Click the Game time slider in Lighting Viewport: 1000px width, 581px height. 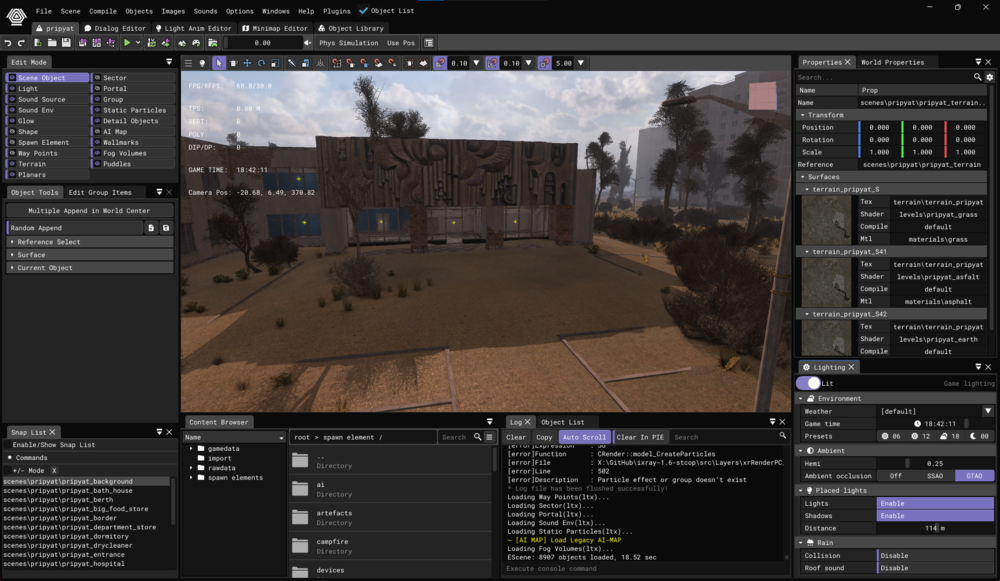click(935, 423)
